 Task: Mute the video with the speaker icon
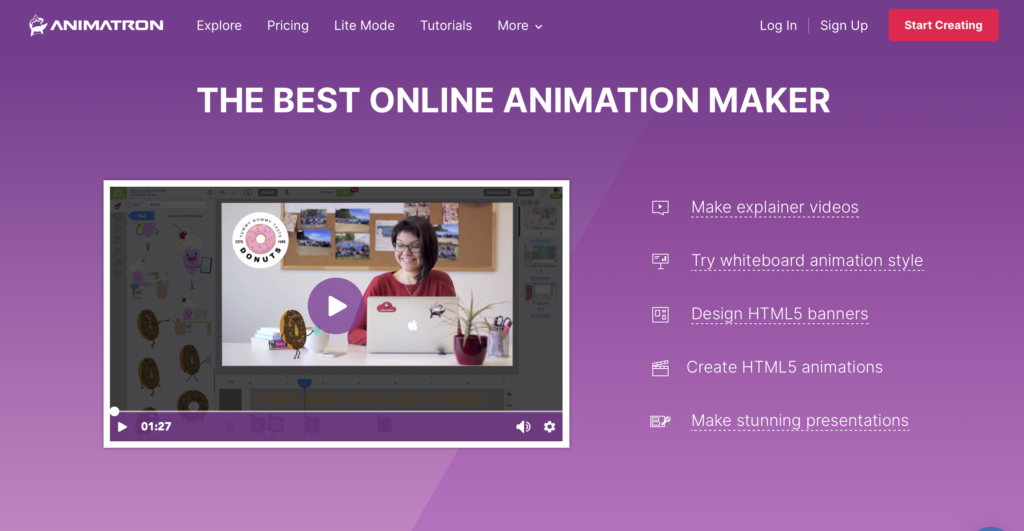tap(523, 426)
